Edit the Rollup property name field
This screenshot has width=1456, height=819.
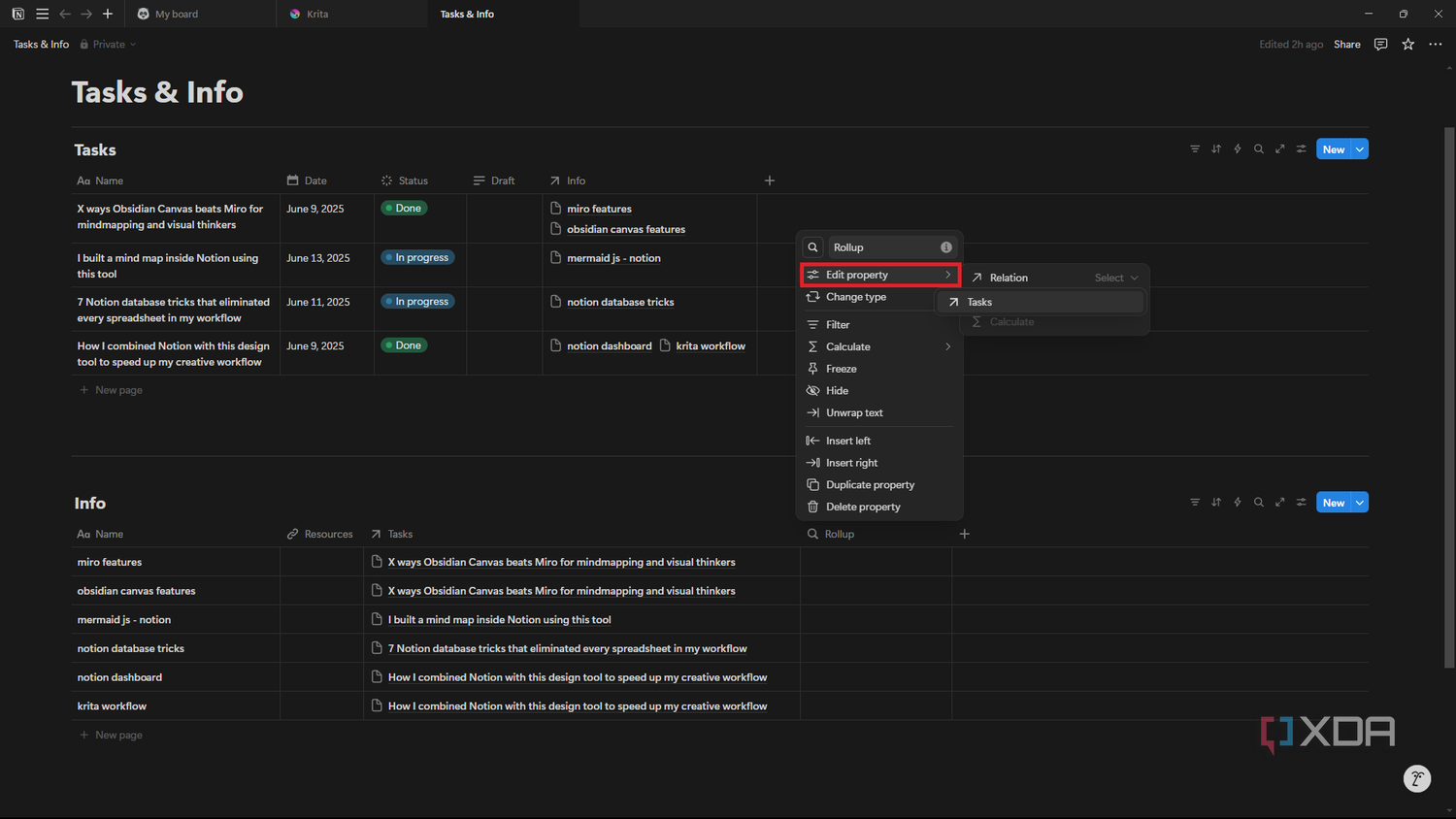pos(893,247)
